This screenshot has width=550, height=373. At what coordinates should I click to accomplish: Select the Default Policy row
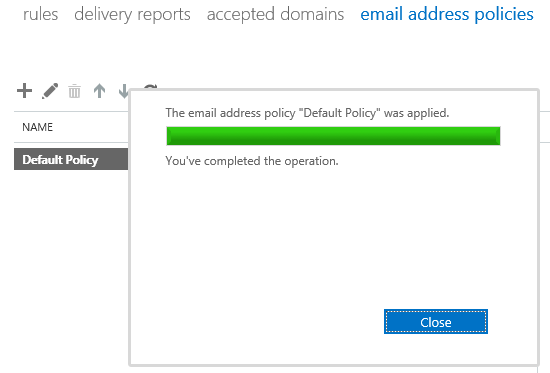point(71,159)
